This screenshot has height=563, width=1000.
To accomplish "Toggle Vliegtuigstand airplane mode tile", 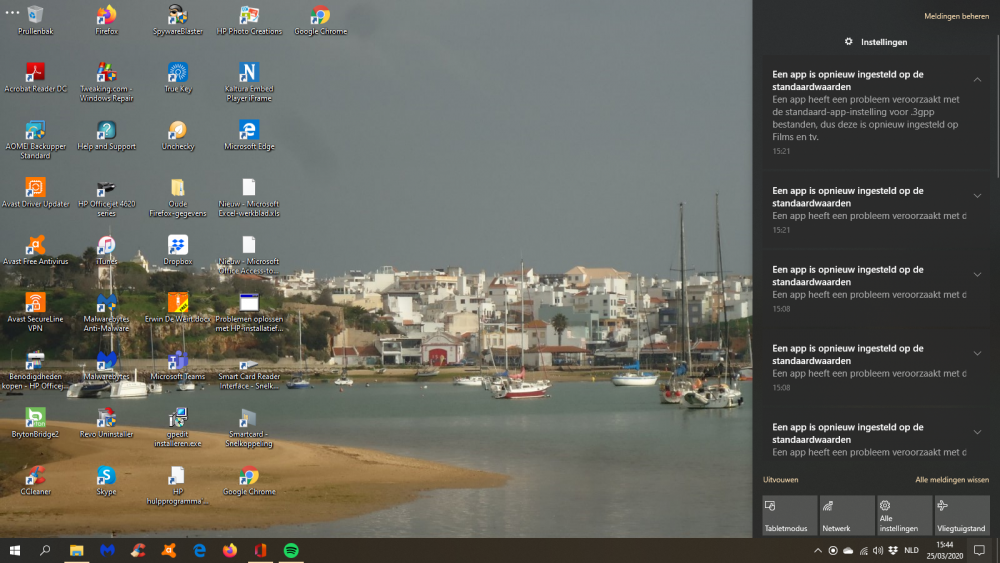I will pos(961,515).
